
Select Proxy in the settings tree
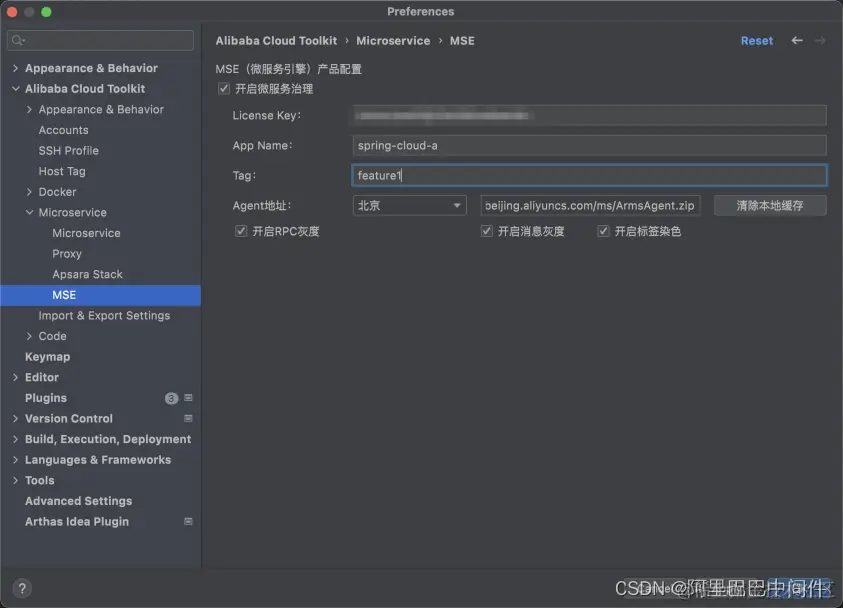[x=67, y=254]
